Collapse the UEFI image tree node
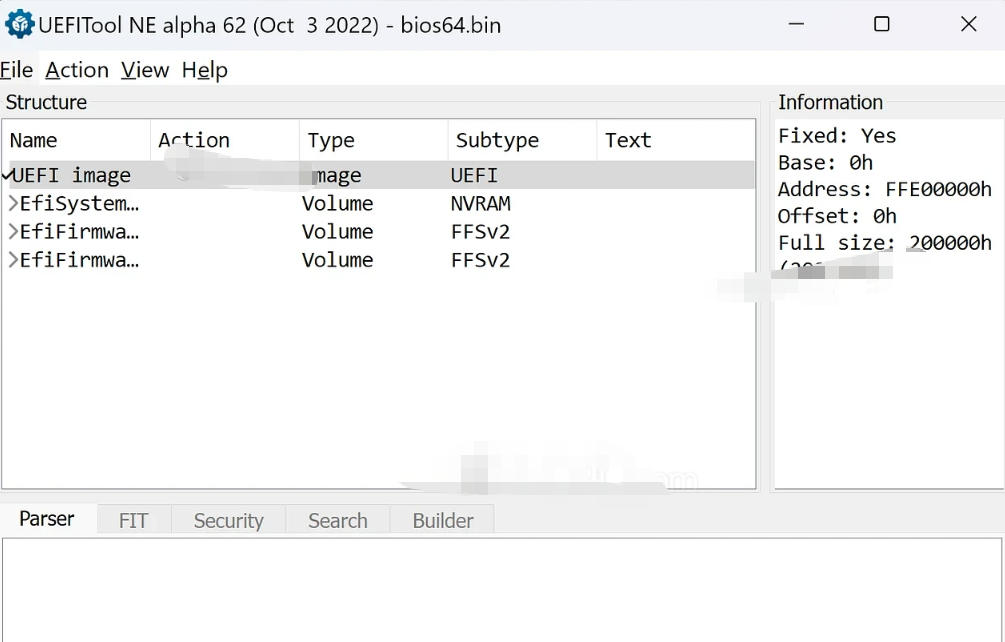This screenshot has width=1005, height=642. click(x=7, y=175)
